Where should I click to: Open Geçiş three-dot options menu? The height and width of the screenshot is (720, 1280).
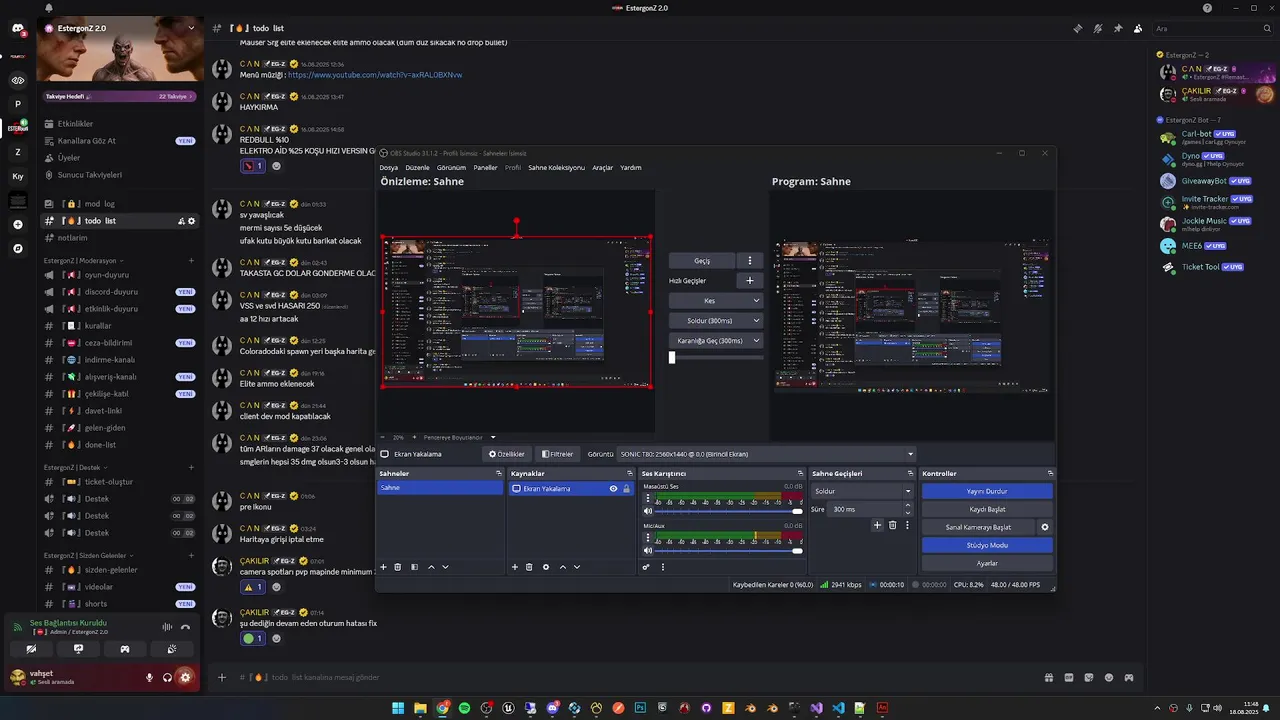coord(750,261)
